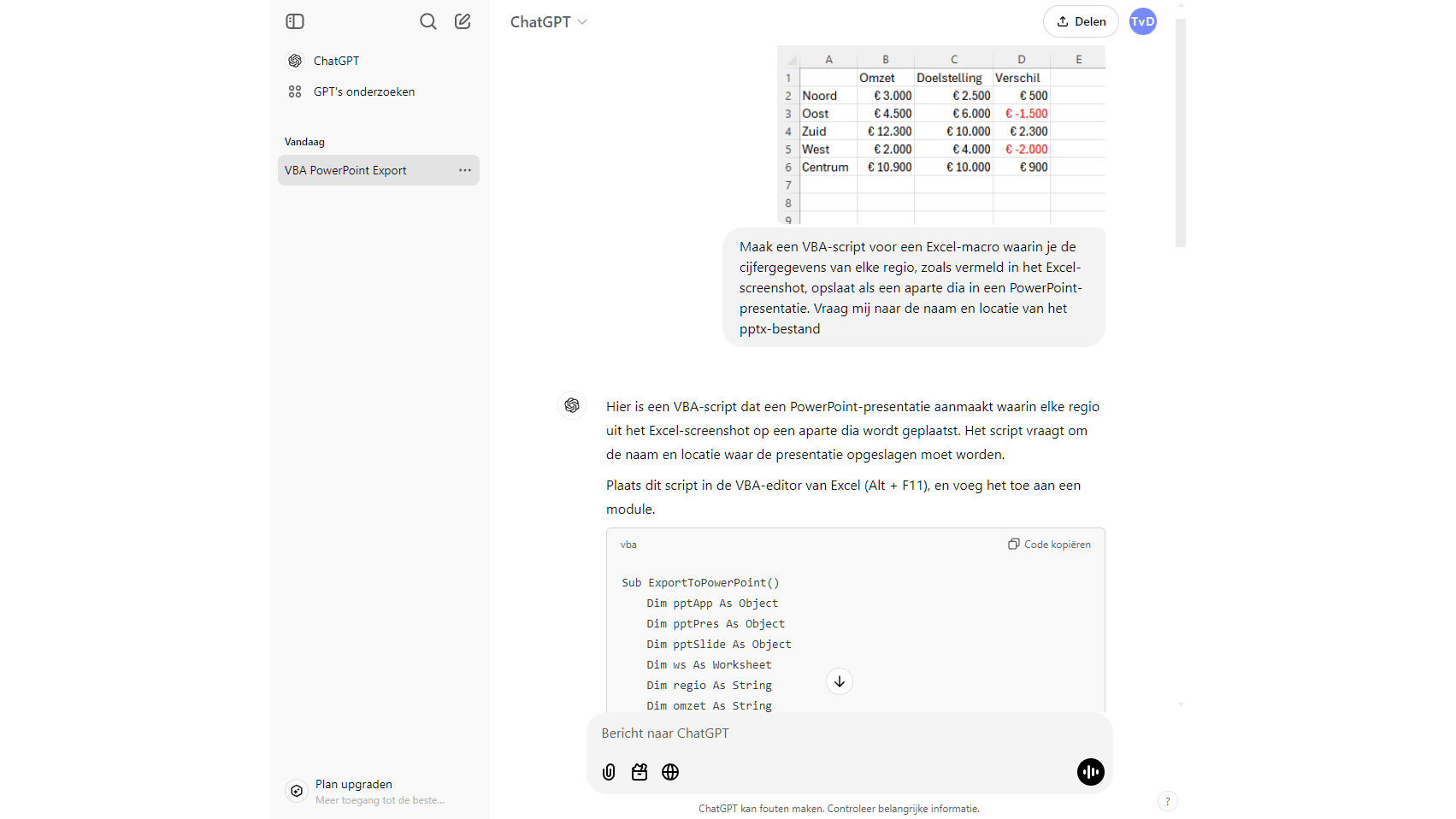Open GPT's onderzoeken page

378,91
